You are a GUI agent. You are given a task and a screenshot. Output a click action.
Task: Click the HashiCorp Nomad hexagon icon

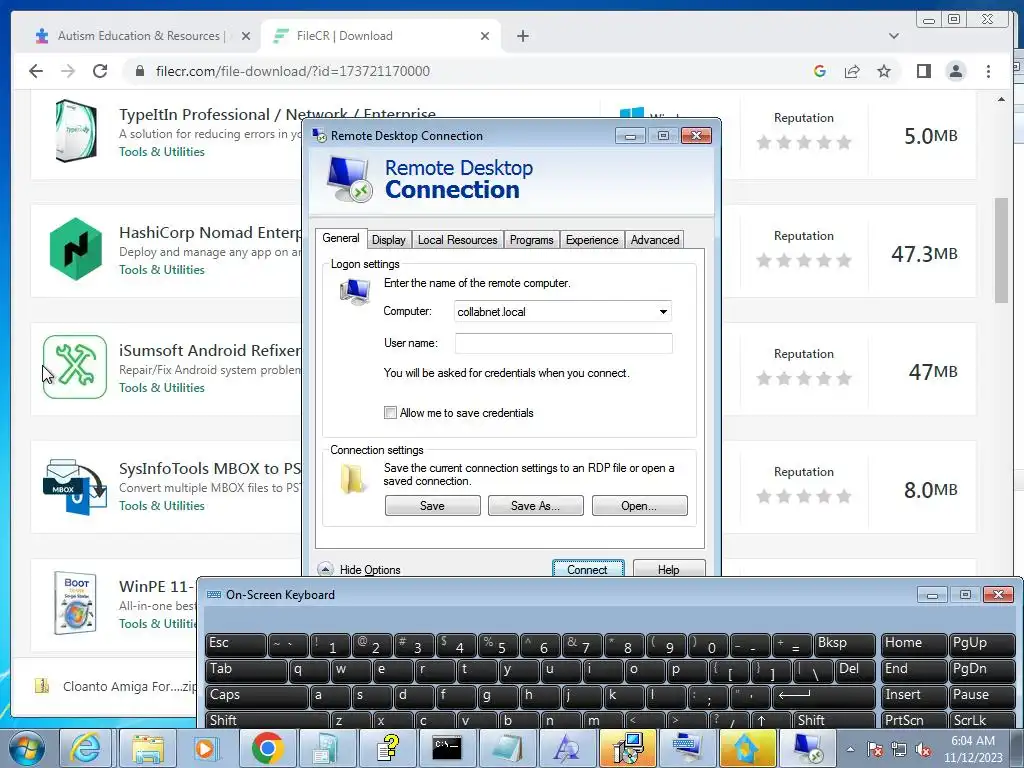point(76,249)
